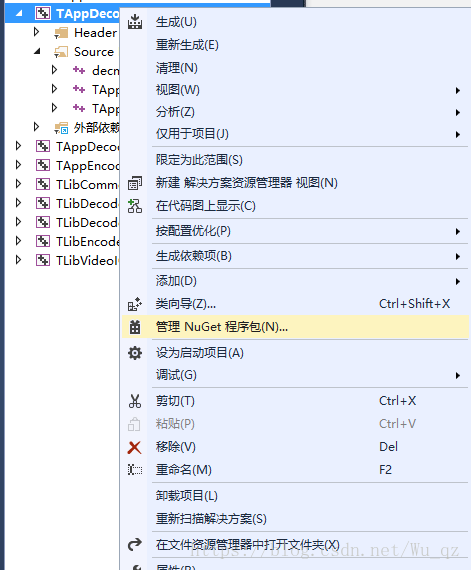The width and height of the screenshot is (471, 570).
Task: Click the TLibComm project icon
Action: [x=43, y=184]
